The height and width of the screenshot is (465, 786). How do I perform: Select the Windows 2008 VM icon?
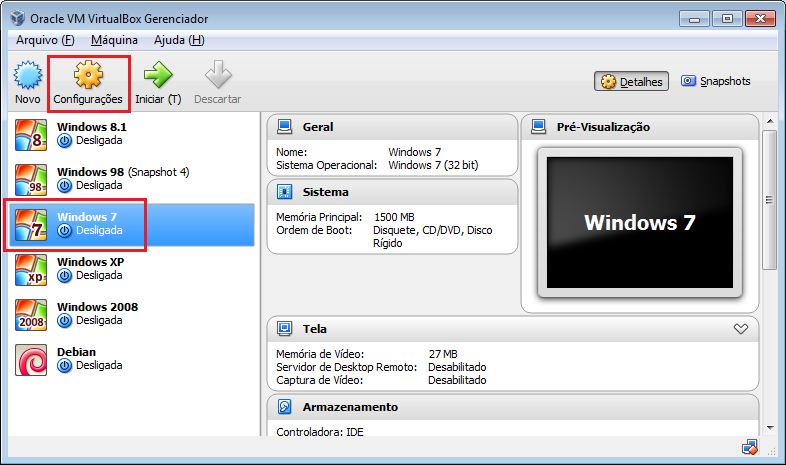coord(31,315)
